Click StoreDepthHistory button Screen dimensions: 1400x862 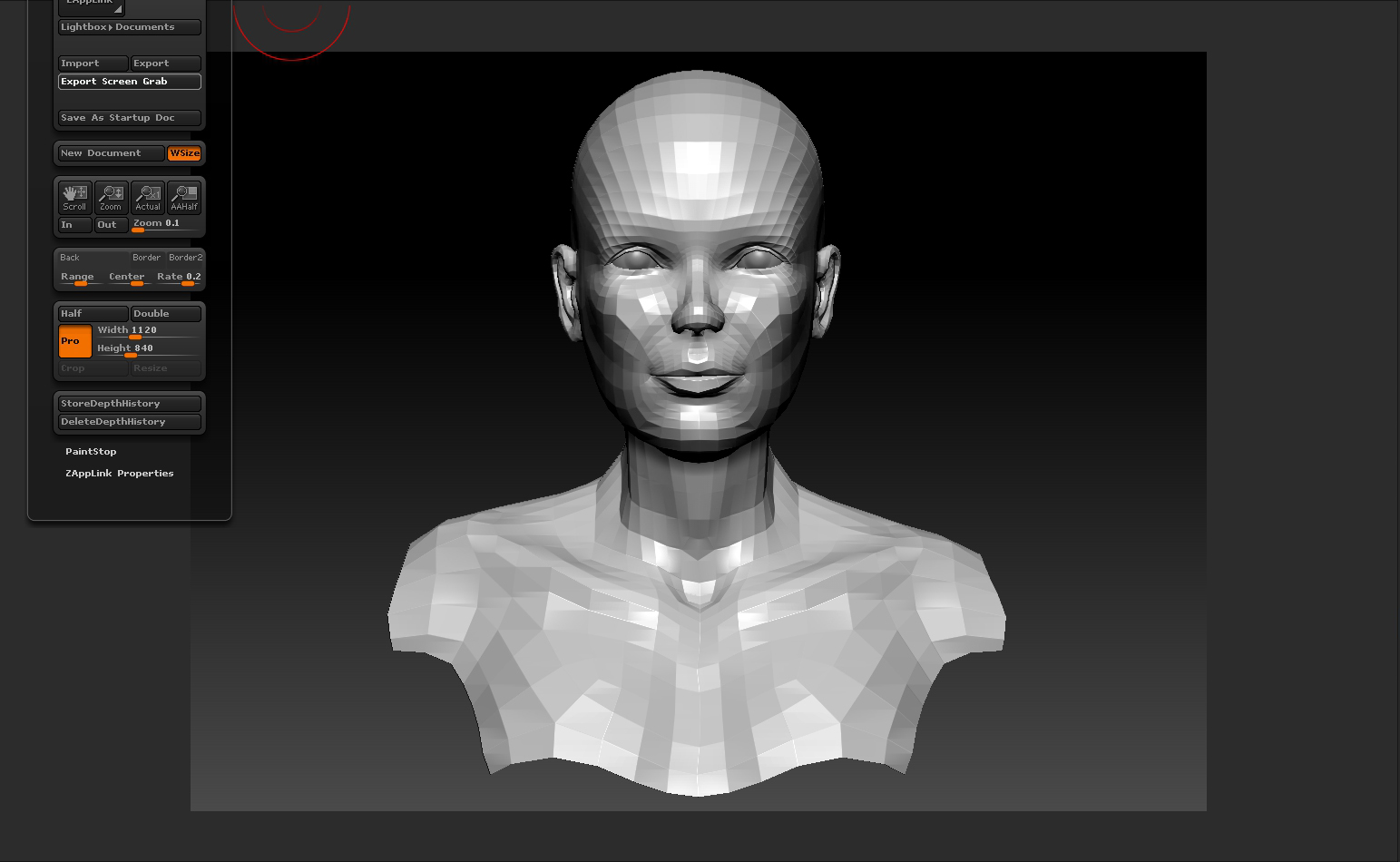(130, 404)
